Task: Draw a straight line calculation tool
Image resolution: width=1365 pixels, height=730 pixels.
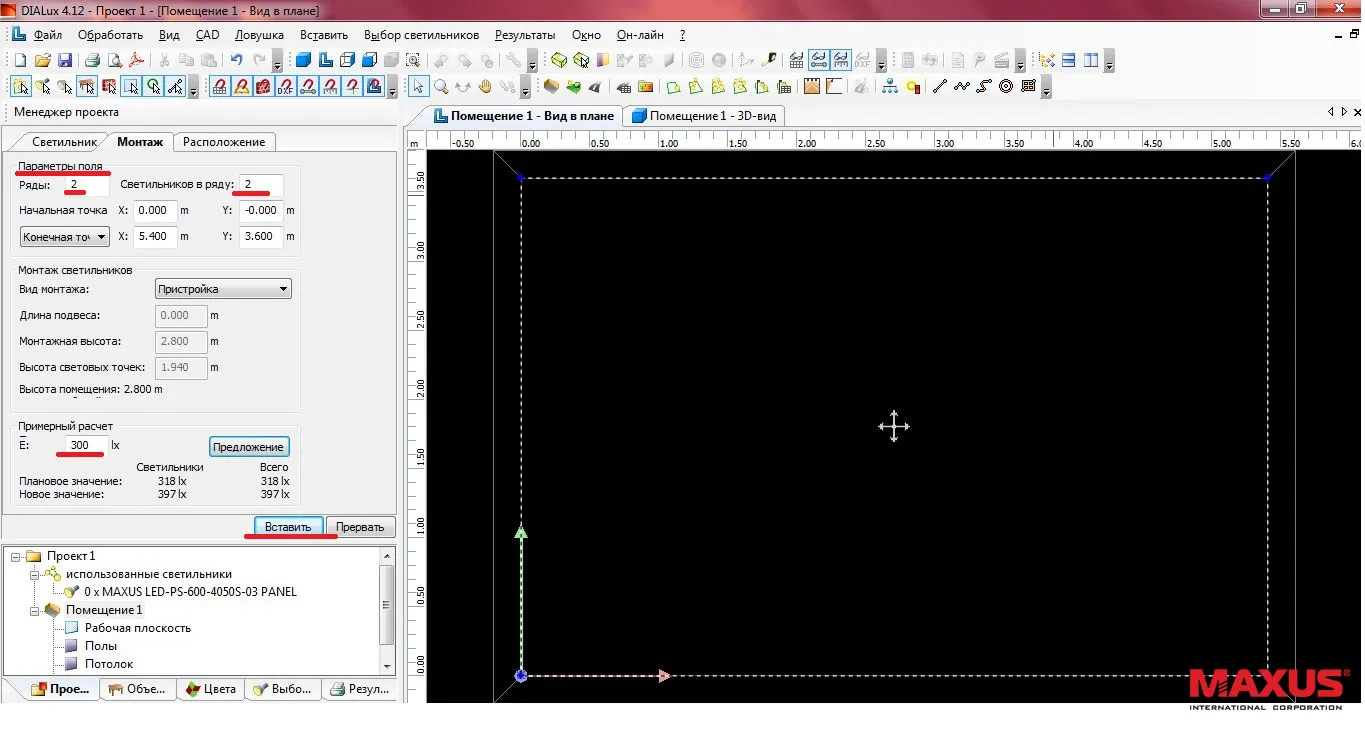Action: tap(940, 86)
